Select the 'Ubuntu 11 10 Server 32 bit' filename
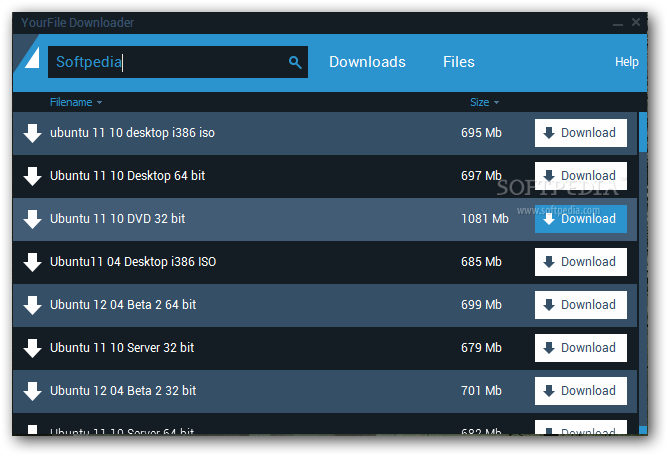Viewport: 668px width, 456px height. [122, 348]
